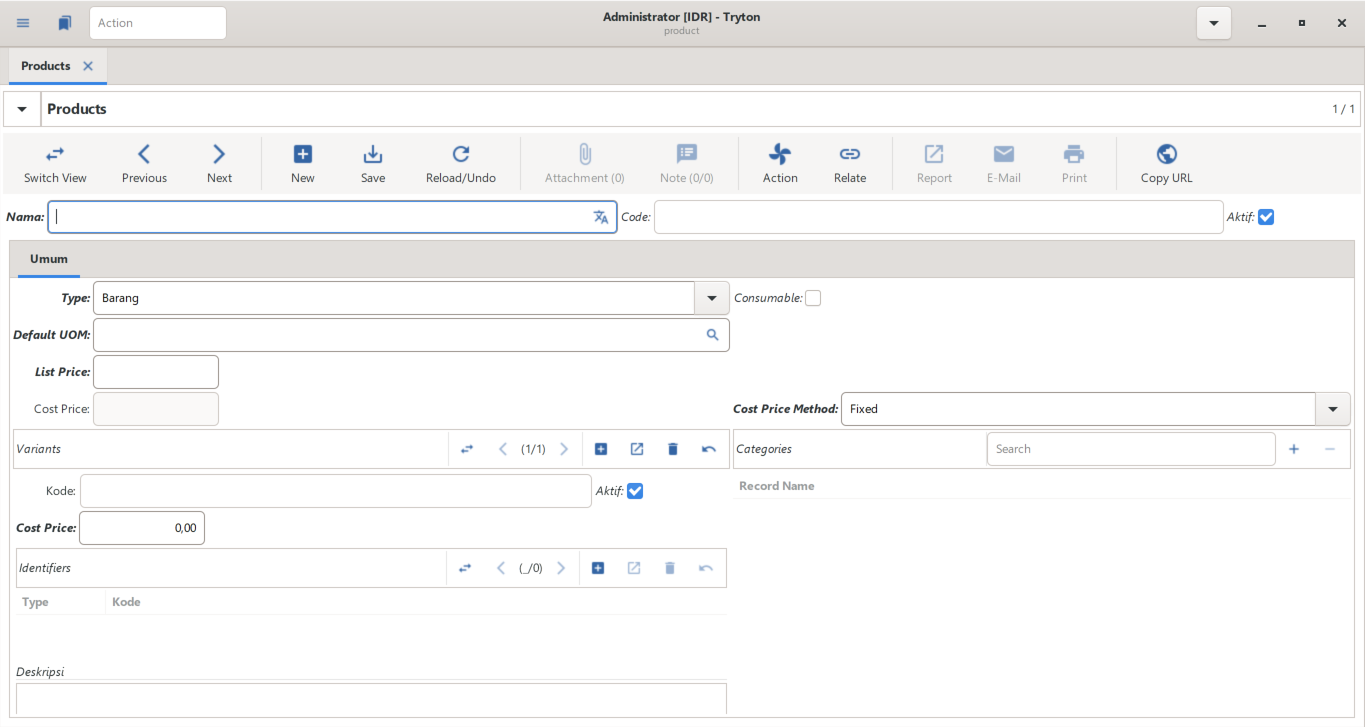
Task: Click the Reload/Undo toolbar icon
Action: [x=460, y=155]
